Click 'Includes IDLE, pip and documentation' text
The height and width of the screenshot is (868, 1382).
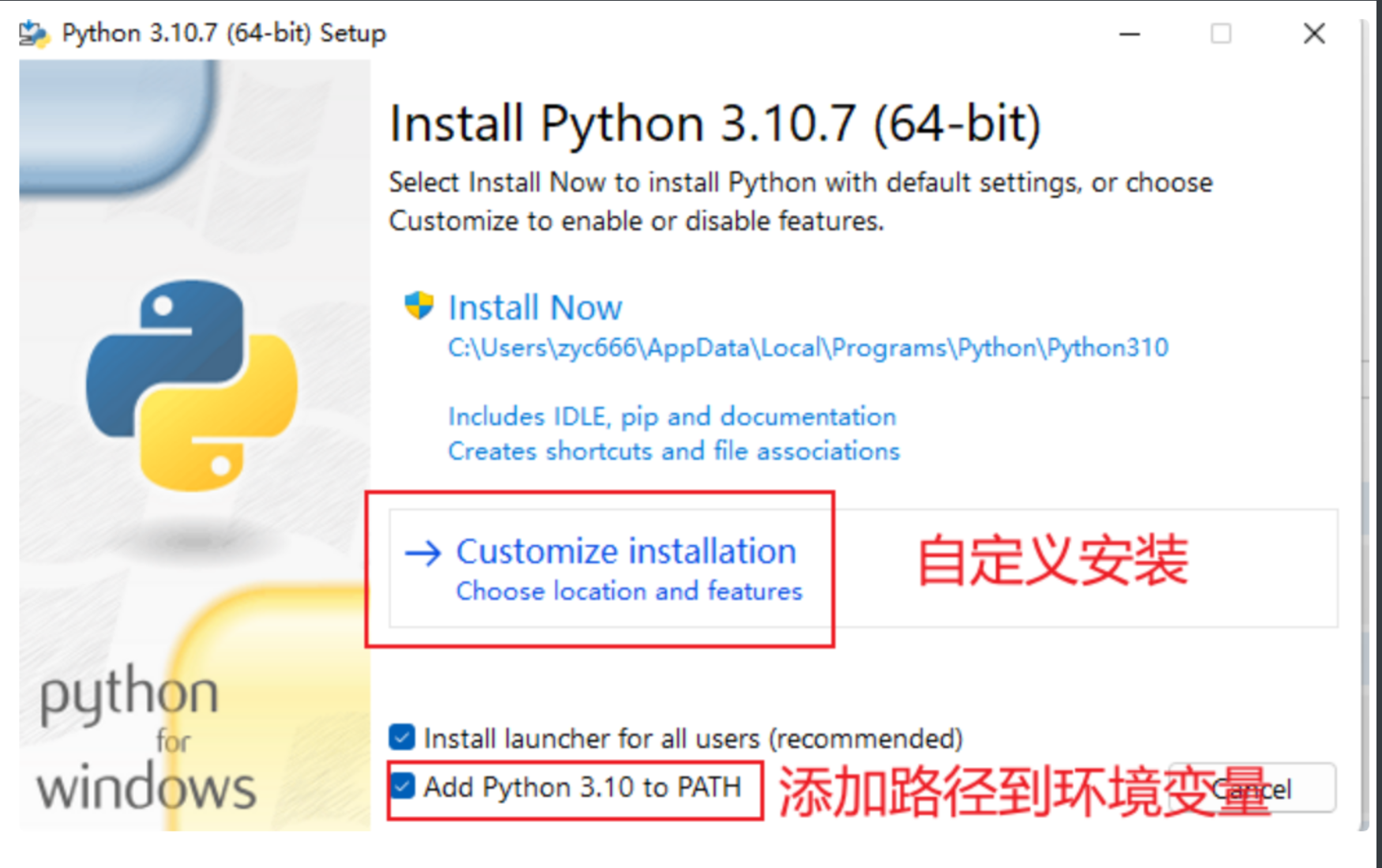672,416
